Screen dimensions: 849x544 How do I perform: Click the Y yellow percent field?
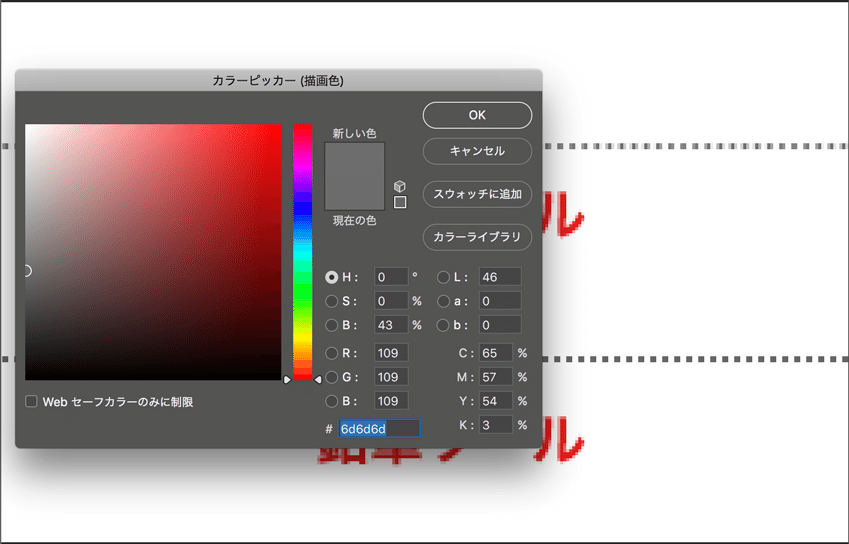pyautogui.click(x=496, y=401)
